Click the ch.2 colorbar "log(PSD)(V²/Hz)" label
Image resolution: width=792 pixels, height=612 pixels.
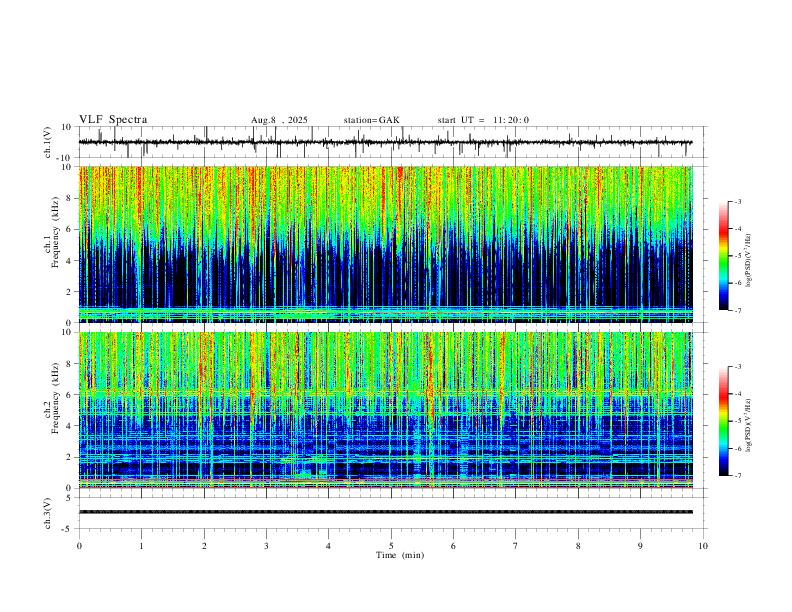coord(748,425)
